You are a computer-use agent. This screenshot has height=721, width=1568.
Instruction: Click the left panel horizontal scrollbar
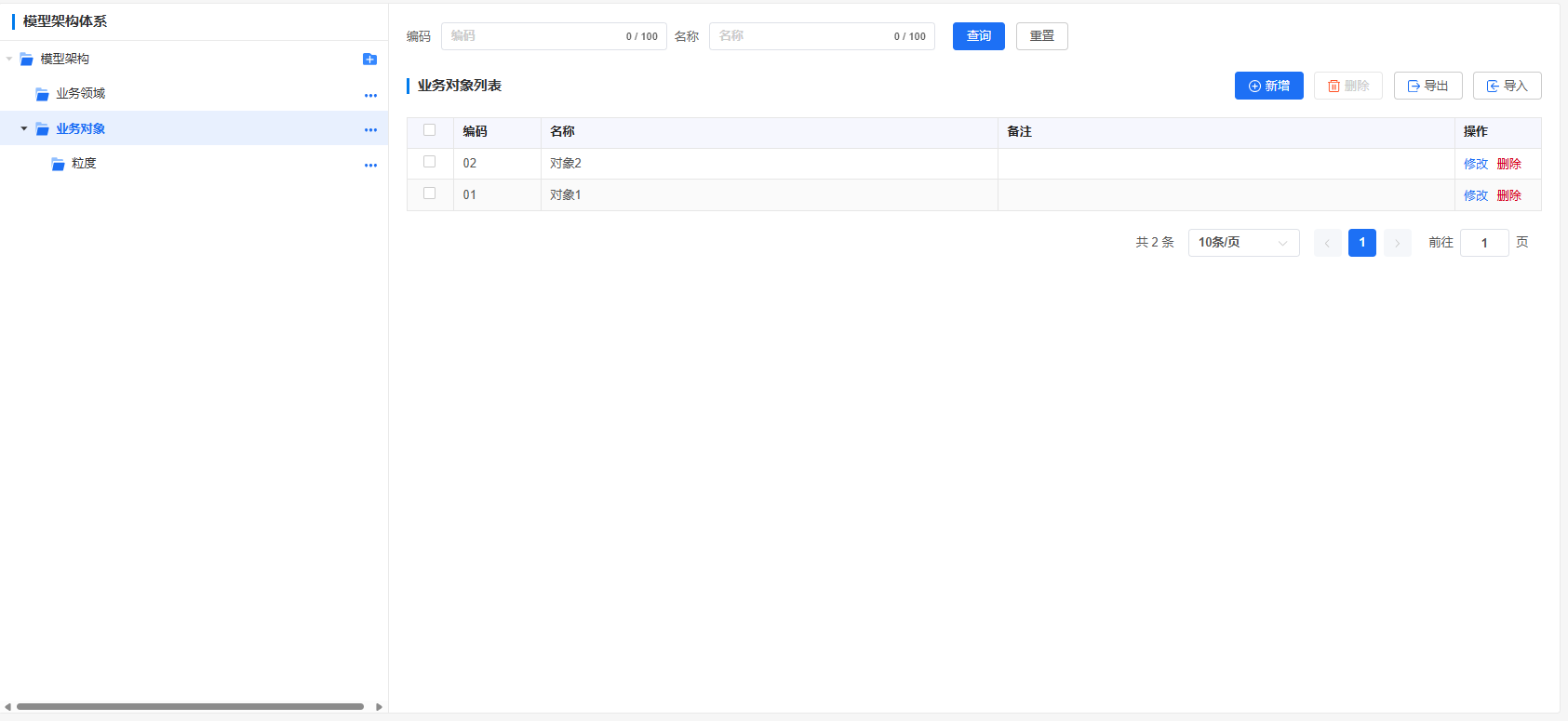click(x=190, y=706)
